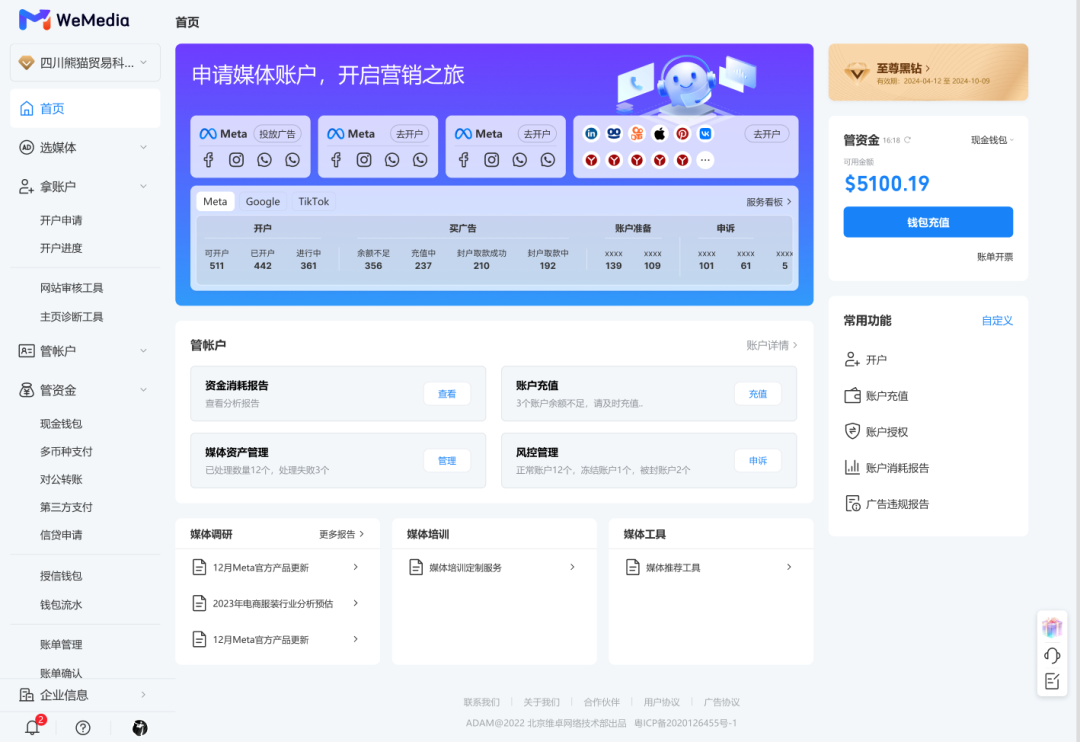Open the 媒体培训定制服务 row
The width and height of the screenshot is (1080, 742).
(493, 567)
